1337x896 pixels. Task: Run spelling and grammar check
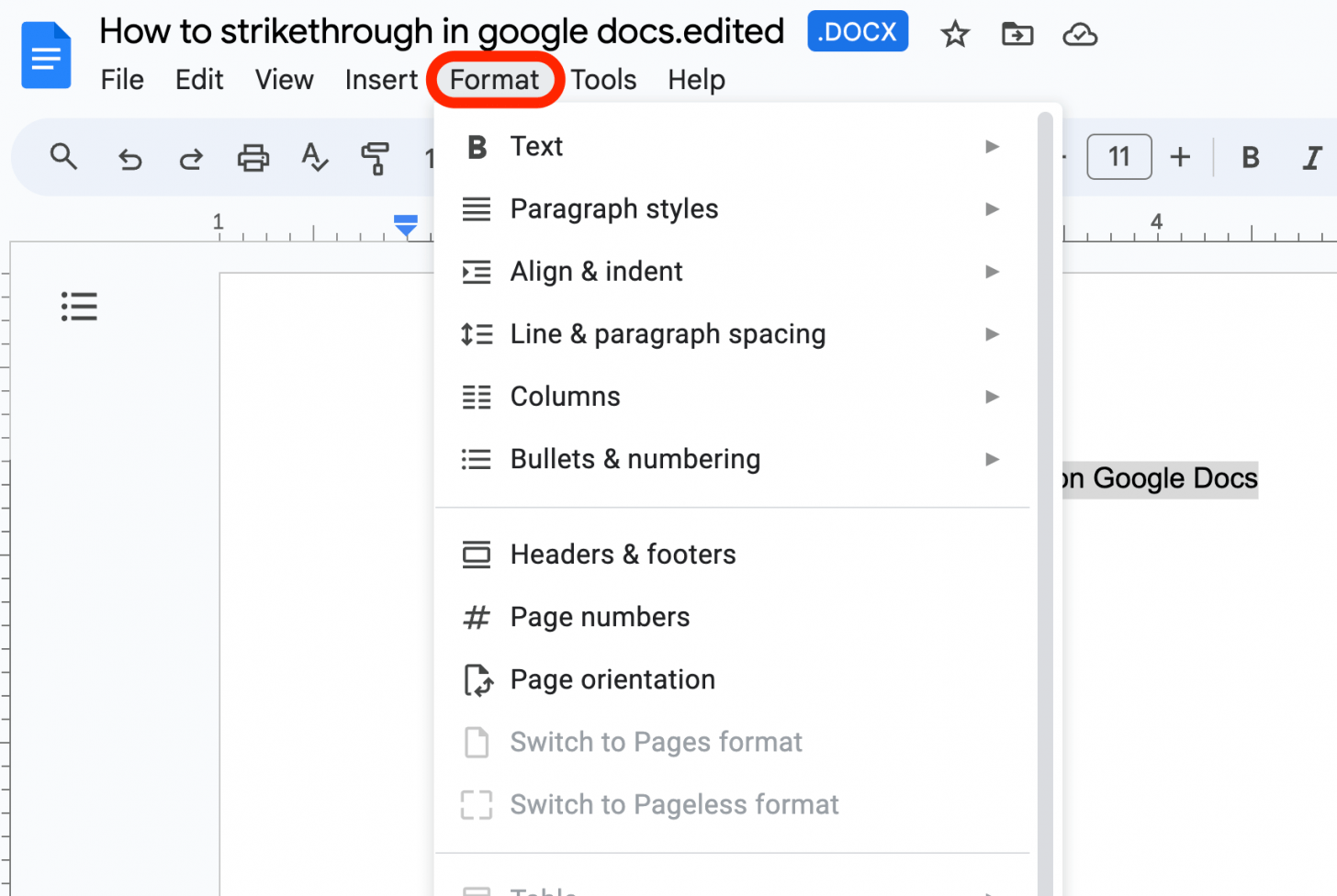point(314,158)
